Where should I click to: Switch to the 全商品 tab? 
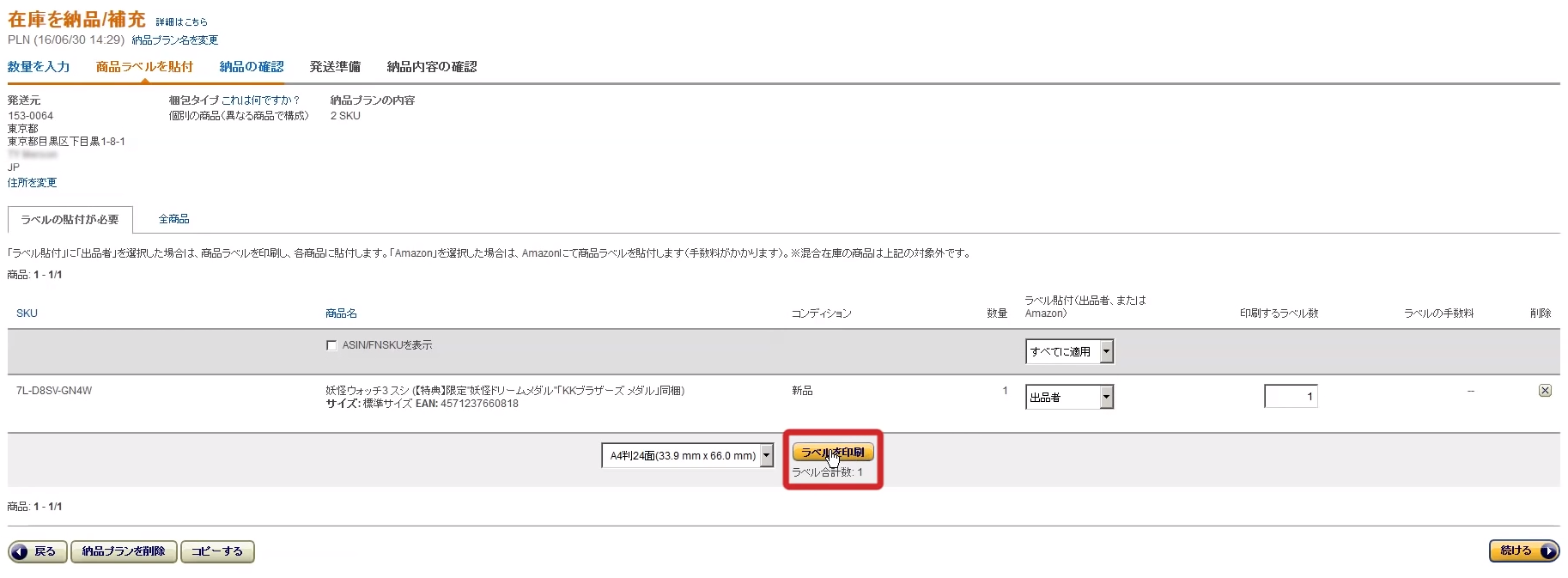173,219
